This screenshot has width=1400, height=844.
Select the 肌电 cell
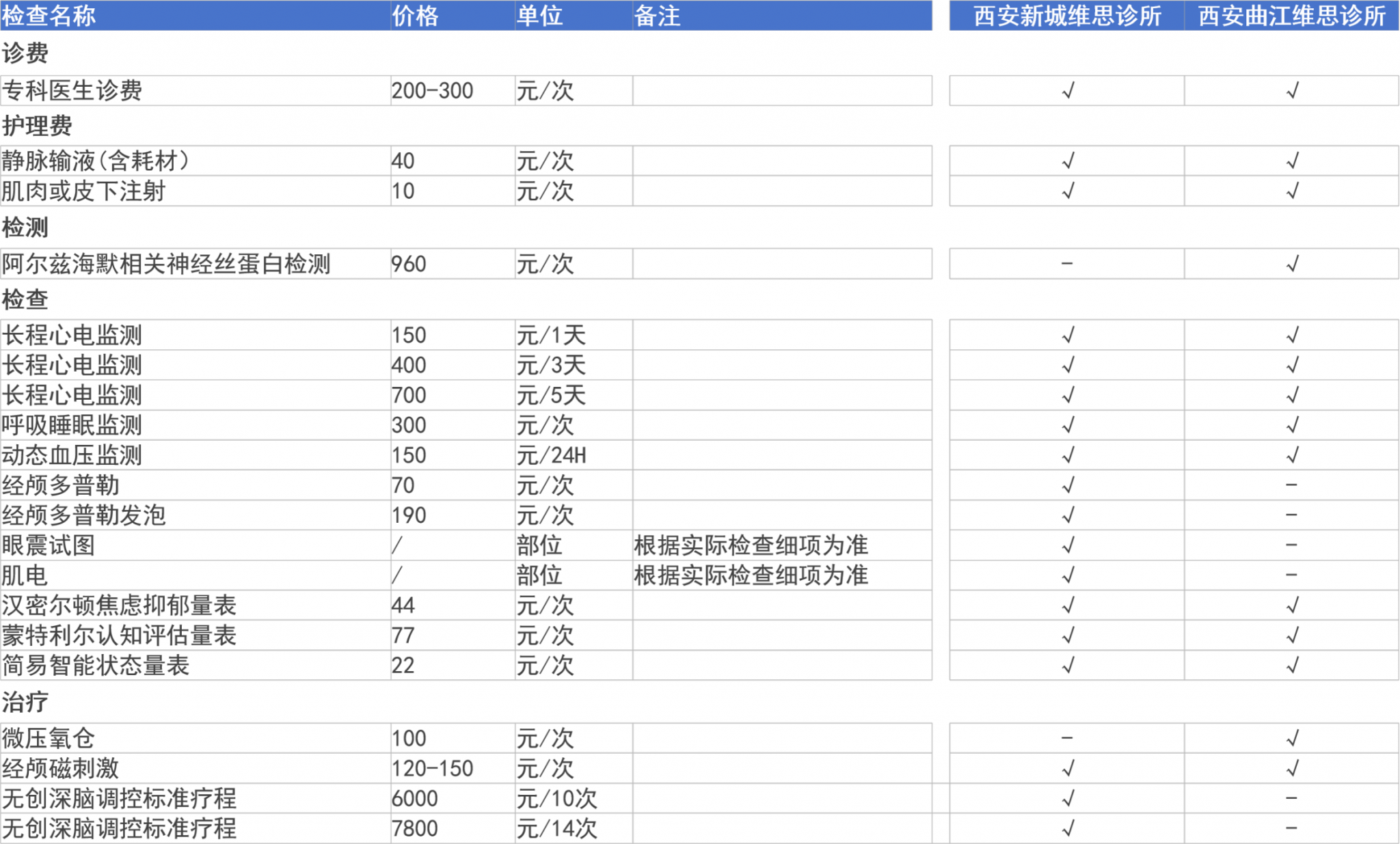click(x=196, y=575)
